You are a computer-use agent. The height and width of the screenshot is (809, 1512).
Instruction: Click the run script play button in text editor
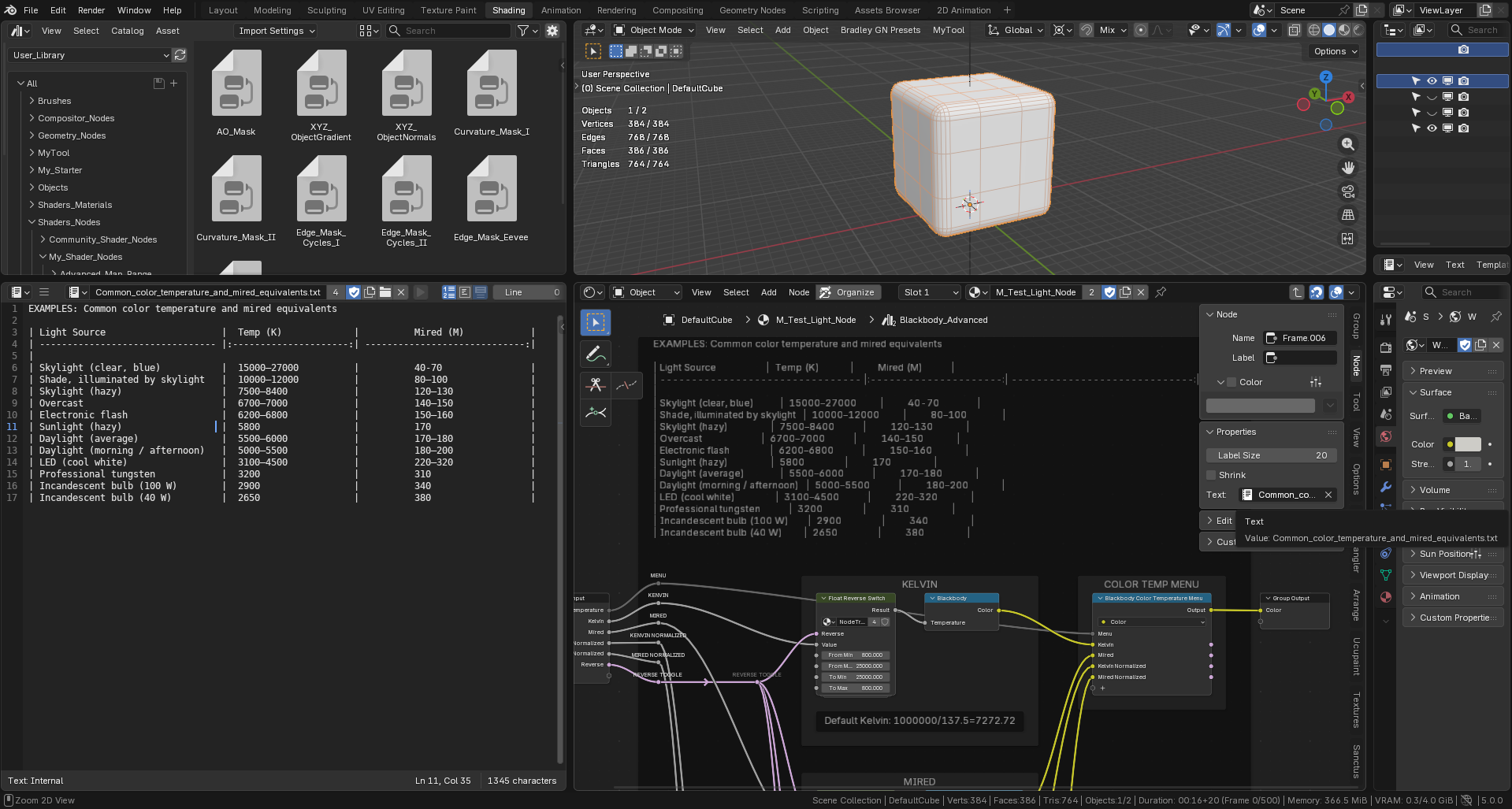[421, 292]
